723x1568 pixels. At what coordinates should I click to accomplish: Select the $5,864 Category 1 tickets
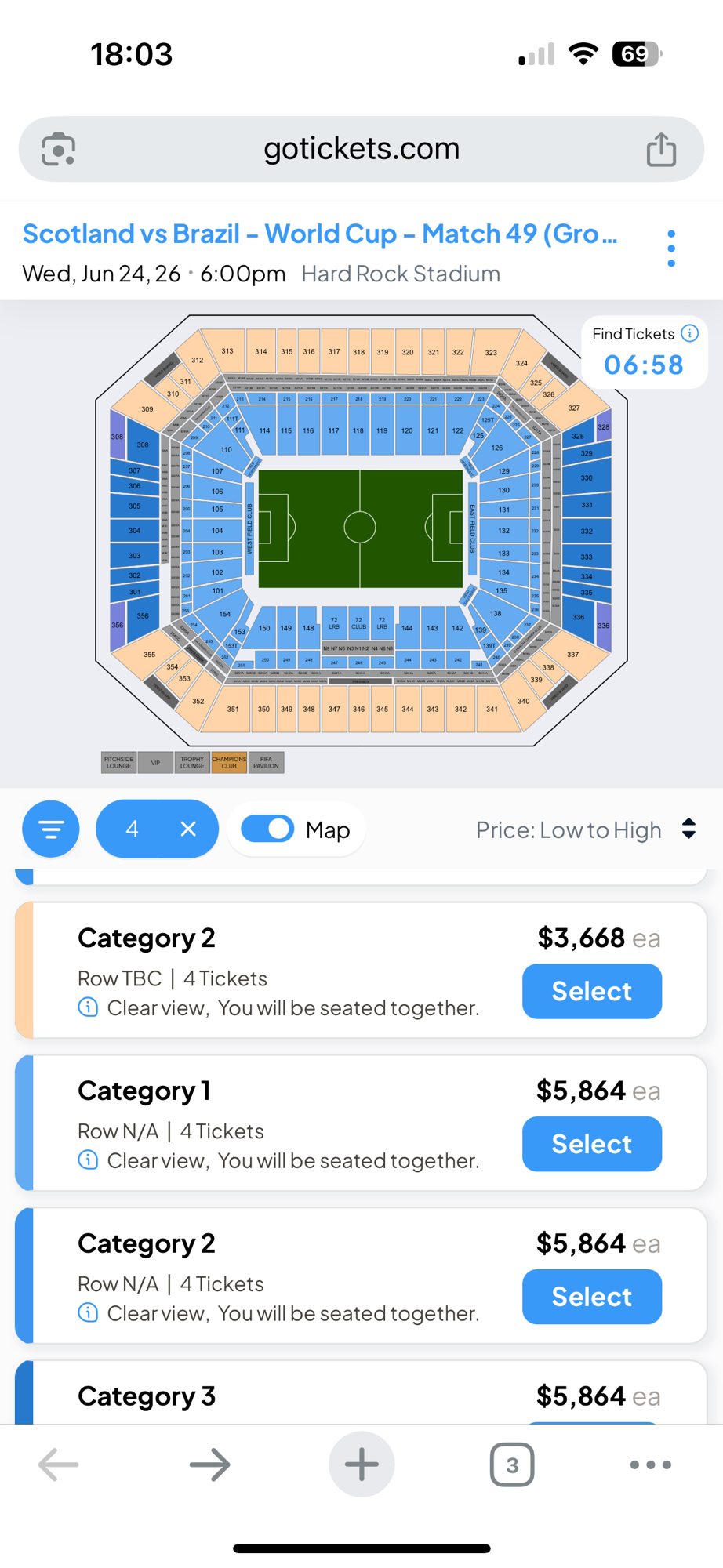pyautogui.click(x=592, y=1144)
